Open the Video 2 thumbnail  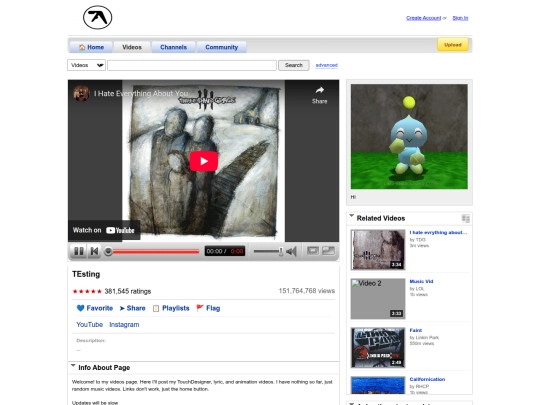(378, 299)
